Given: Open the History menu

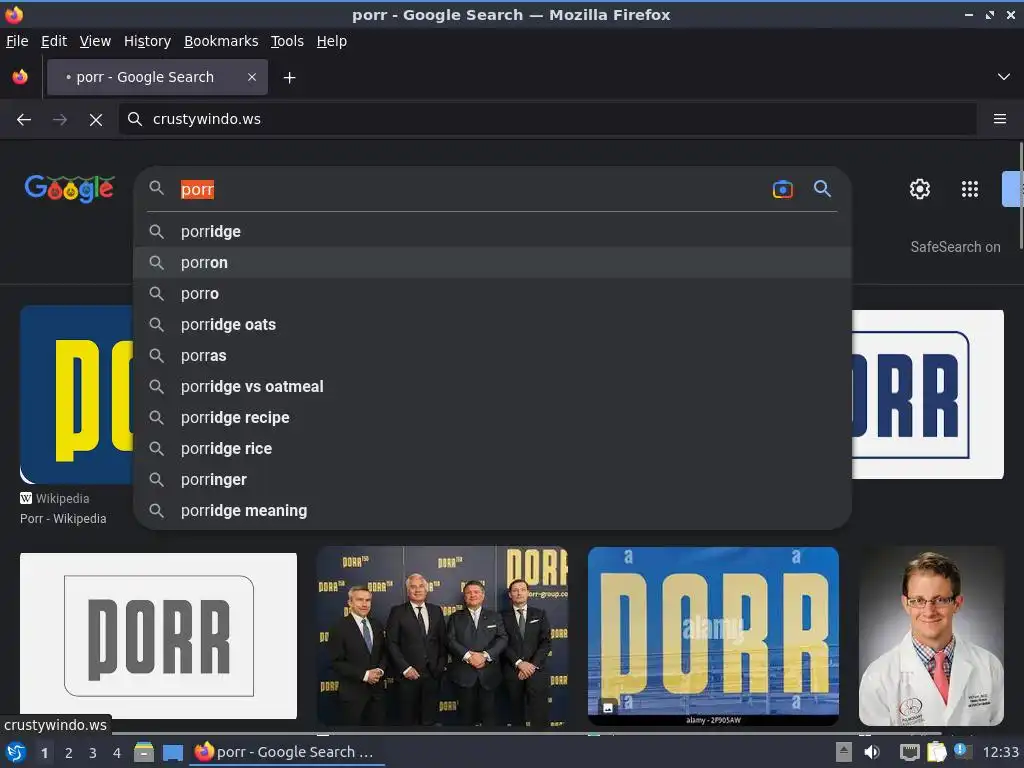Looking at the screenshot, I should pyautogui.click(x=148, y=41).
